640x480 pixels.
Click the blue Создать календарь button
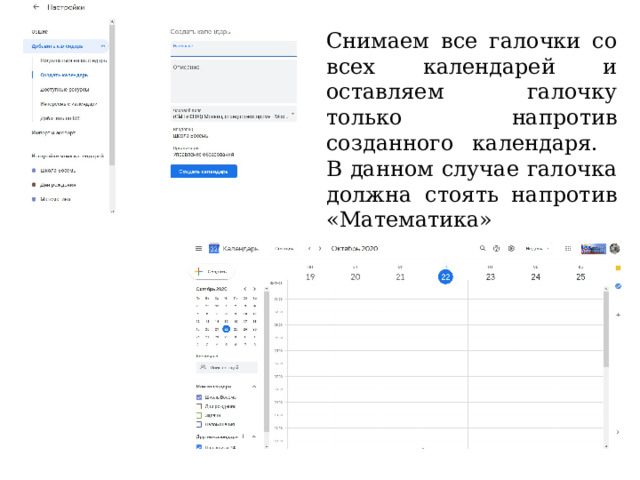[204, 171]
